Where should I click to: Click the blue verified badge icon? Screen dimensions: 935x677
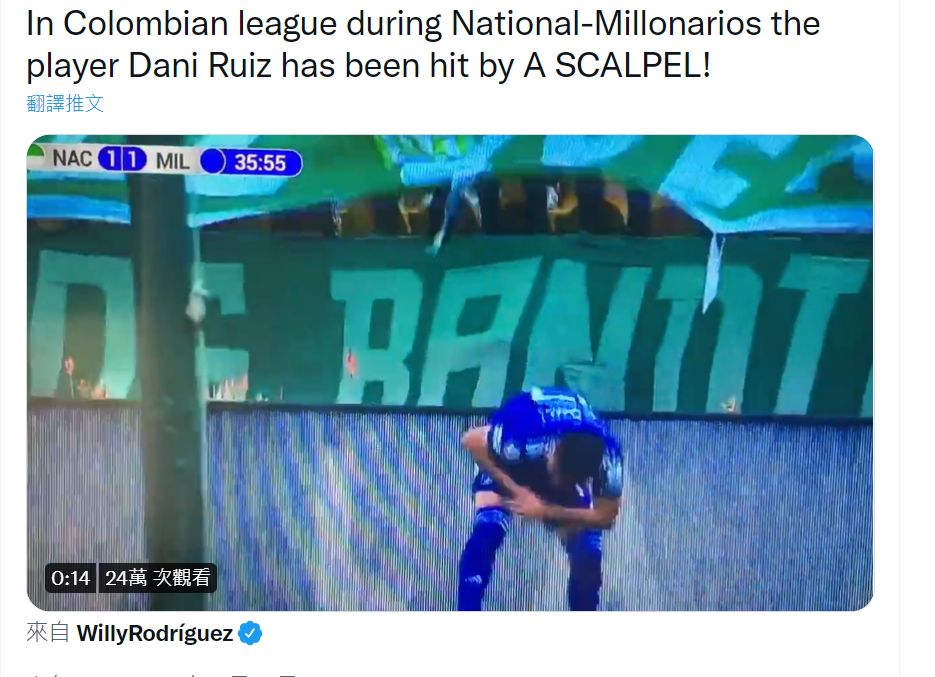pyautogui.click(x=250, y=633)
